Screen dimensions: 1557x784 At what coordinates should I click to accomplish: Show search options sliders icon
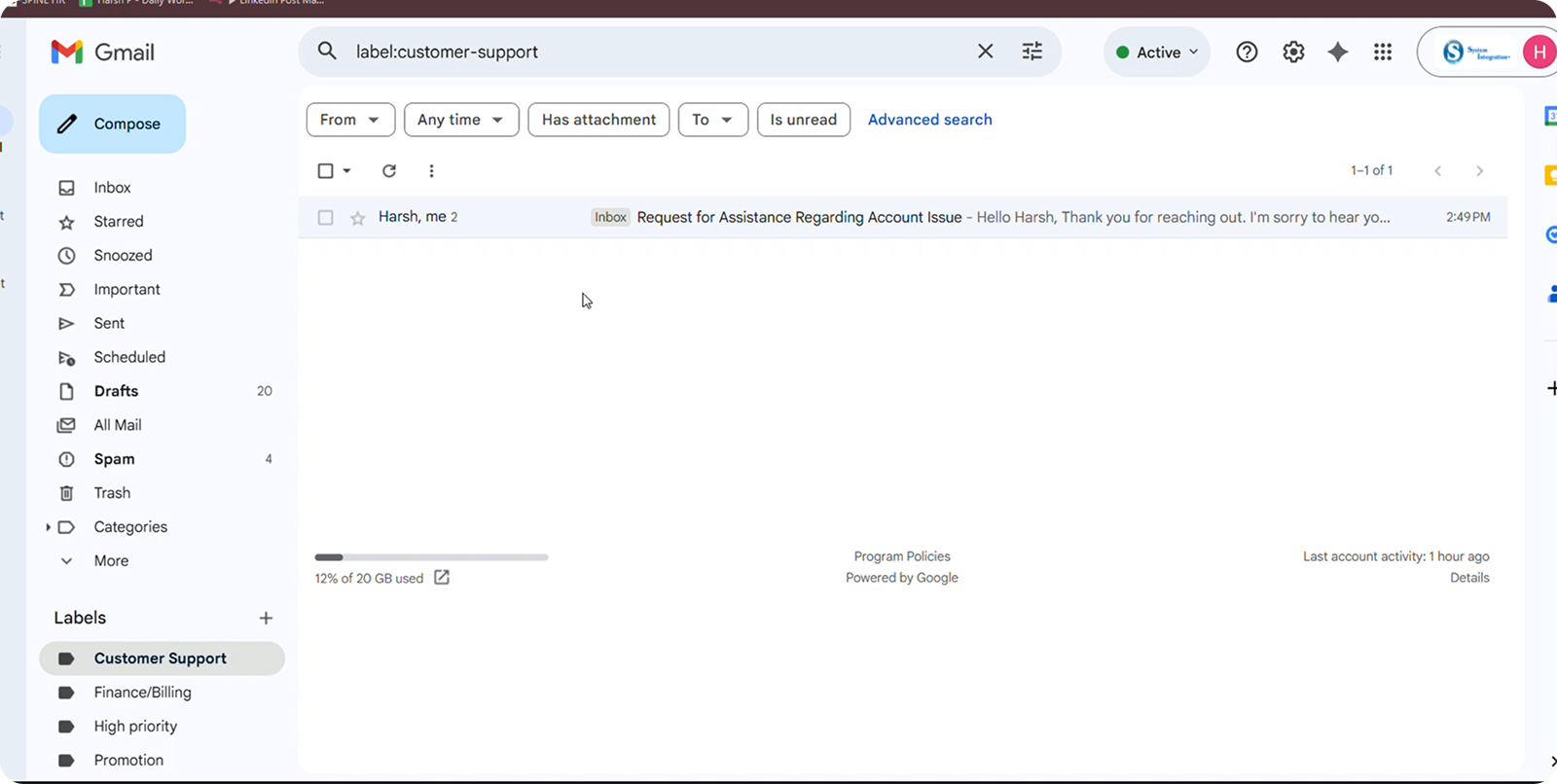coord(1032,52)
